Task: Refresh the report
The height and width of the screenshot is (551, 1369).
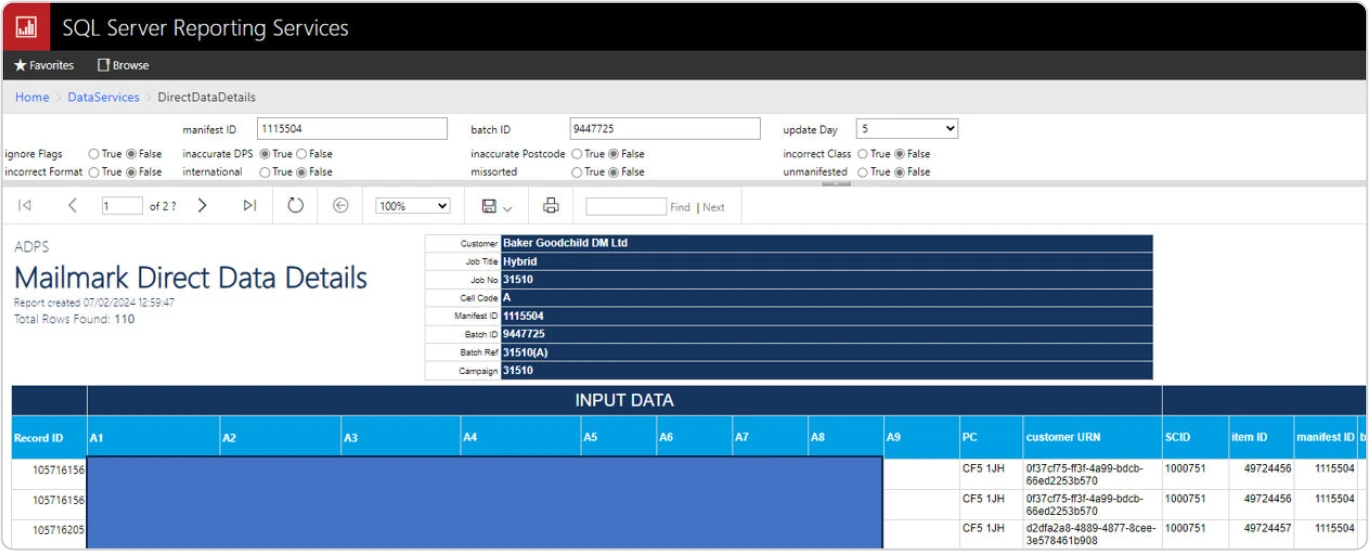Action: (295, 206)
